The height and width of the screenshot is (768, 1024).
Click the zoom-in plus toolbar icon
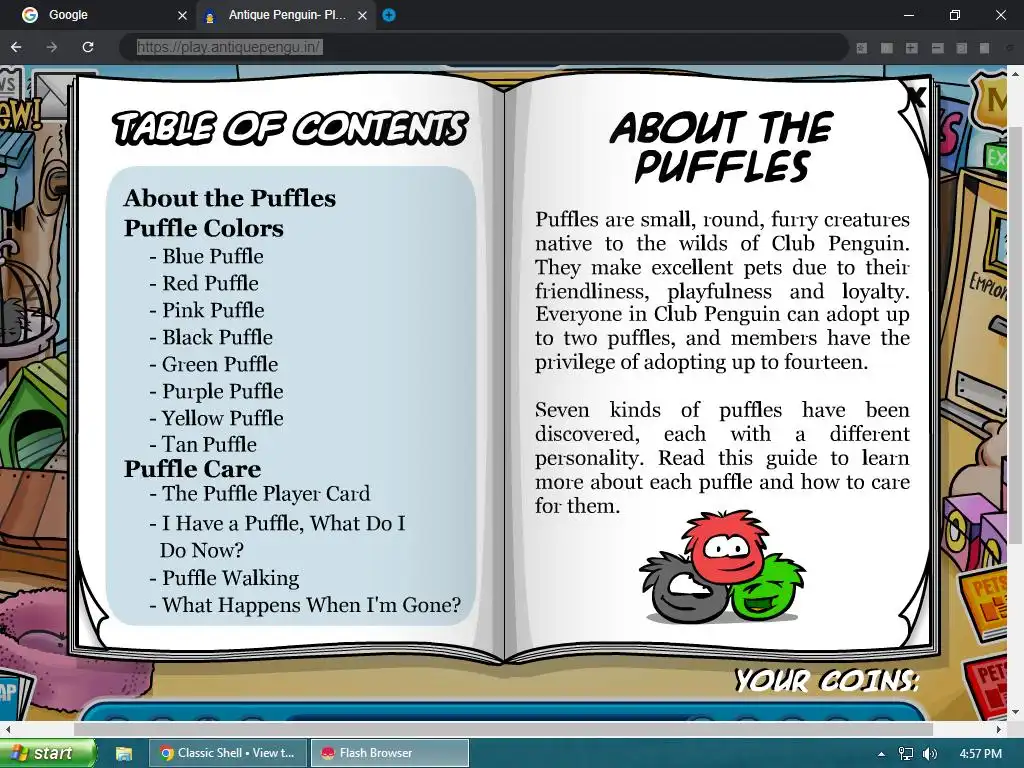click(912, 48)
